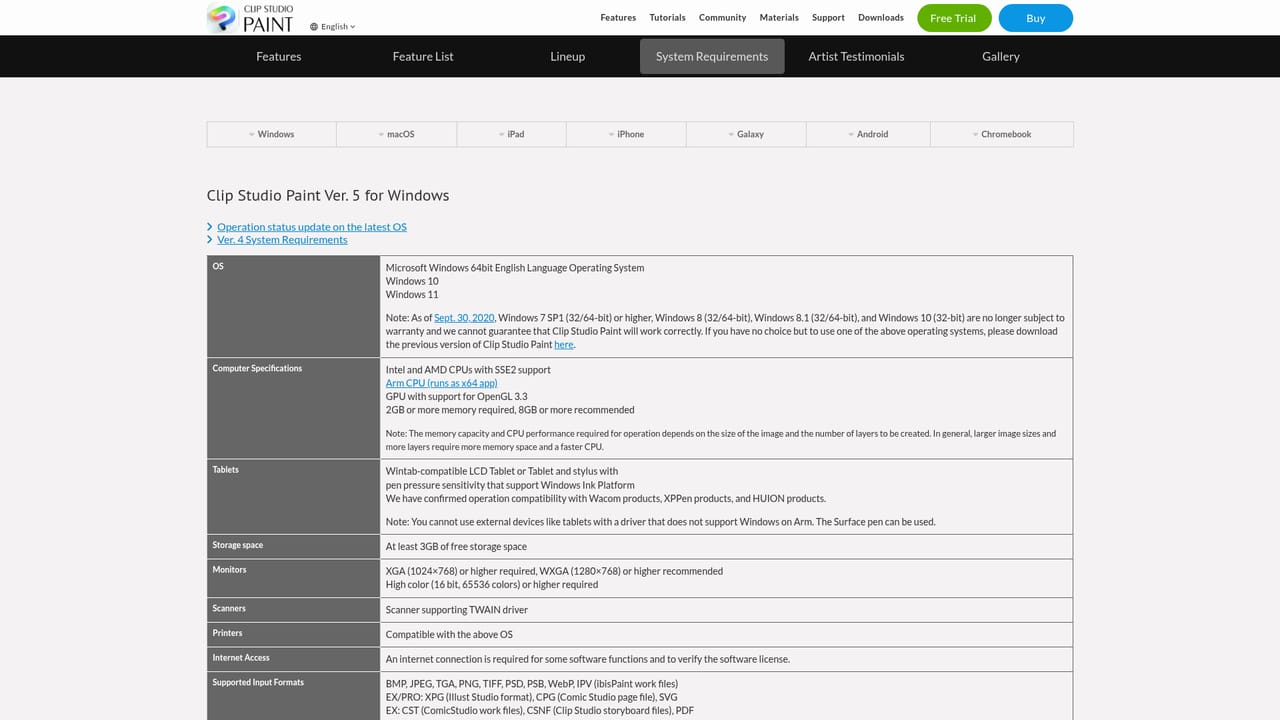Image resolution: width=1280 pixels, height=720 pixels.
Task: Expand the Windows platform section
Action: 272,134
